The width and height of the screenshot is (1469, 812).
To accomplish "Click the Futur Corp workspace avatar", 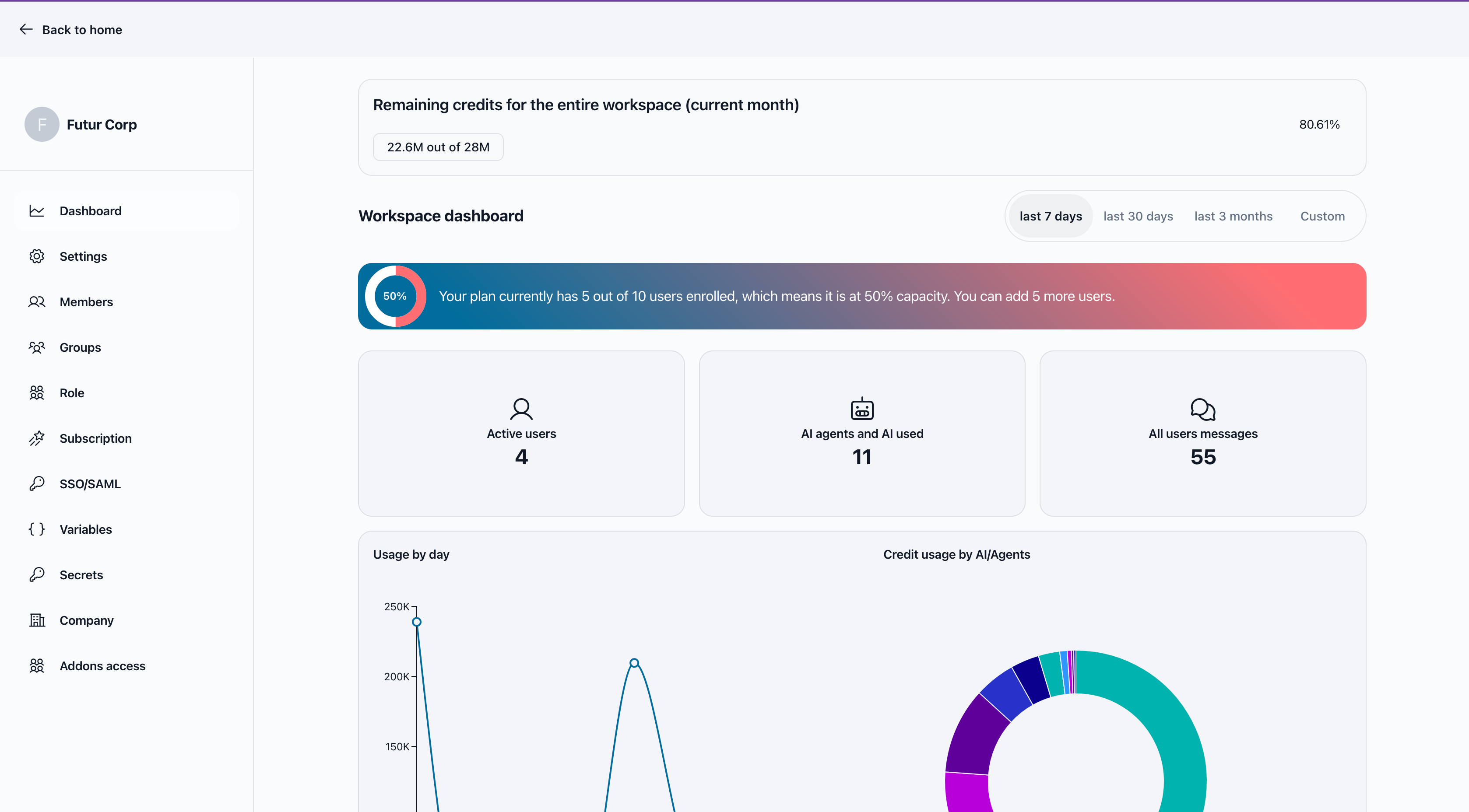I will click(x=42, y=124).
